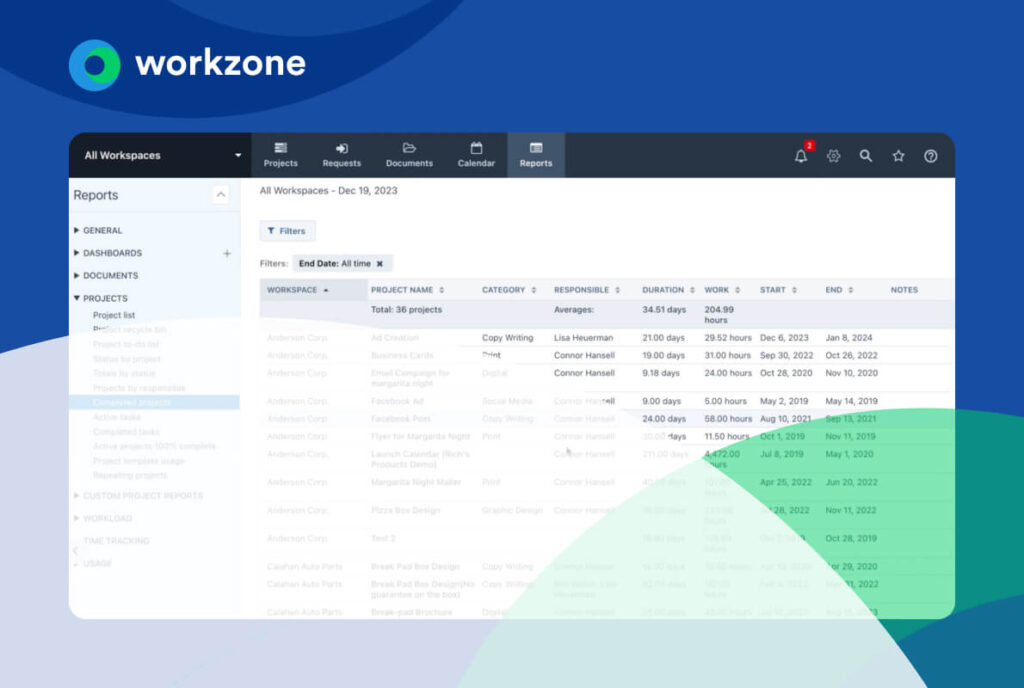Sort the table by Category
This screenshot has height=688, width=1024.
[509, 290]
